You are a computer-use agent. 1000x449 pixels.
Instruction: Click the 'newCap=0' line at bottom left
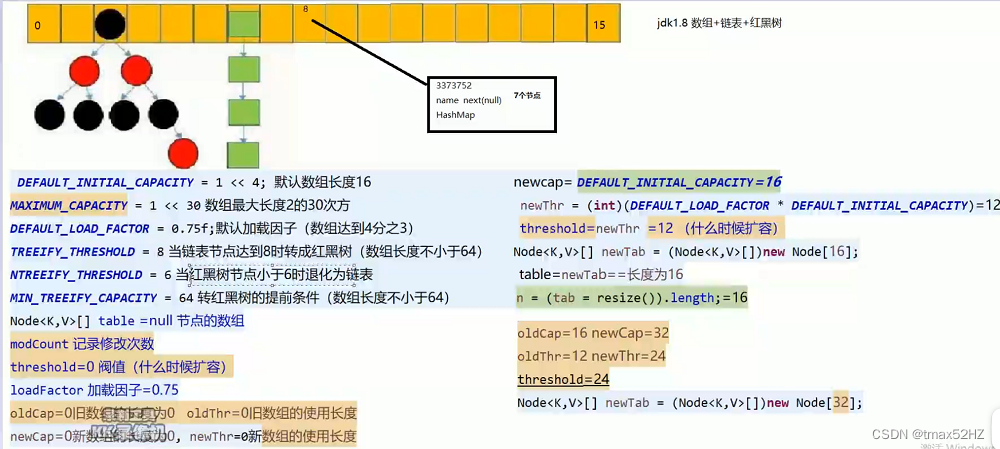(183, 436)
